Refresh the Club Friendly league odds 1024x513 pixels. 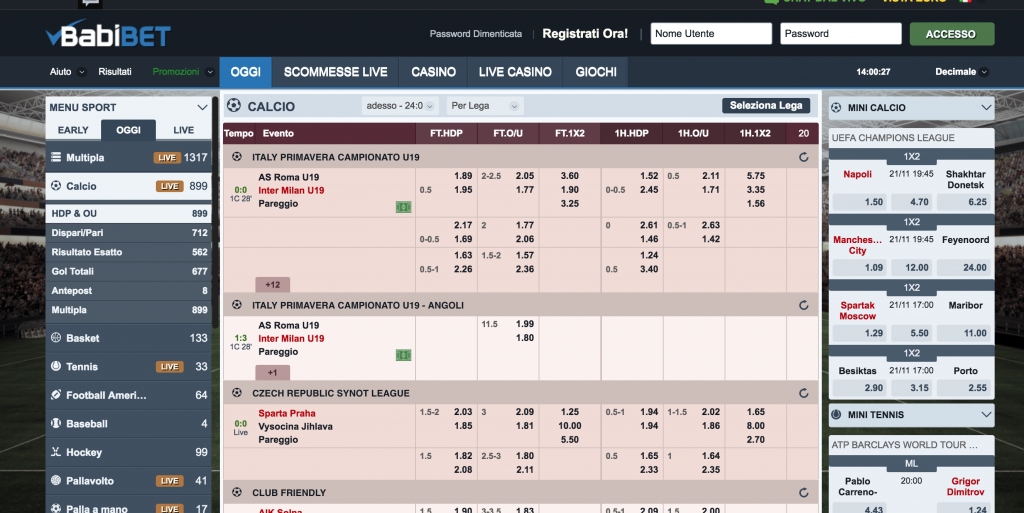coord(804,493)
